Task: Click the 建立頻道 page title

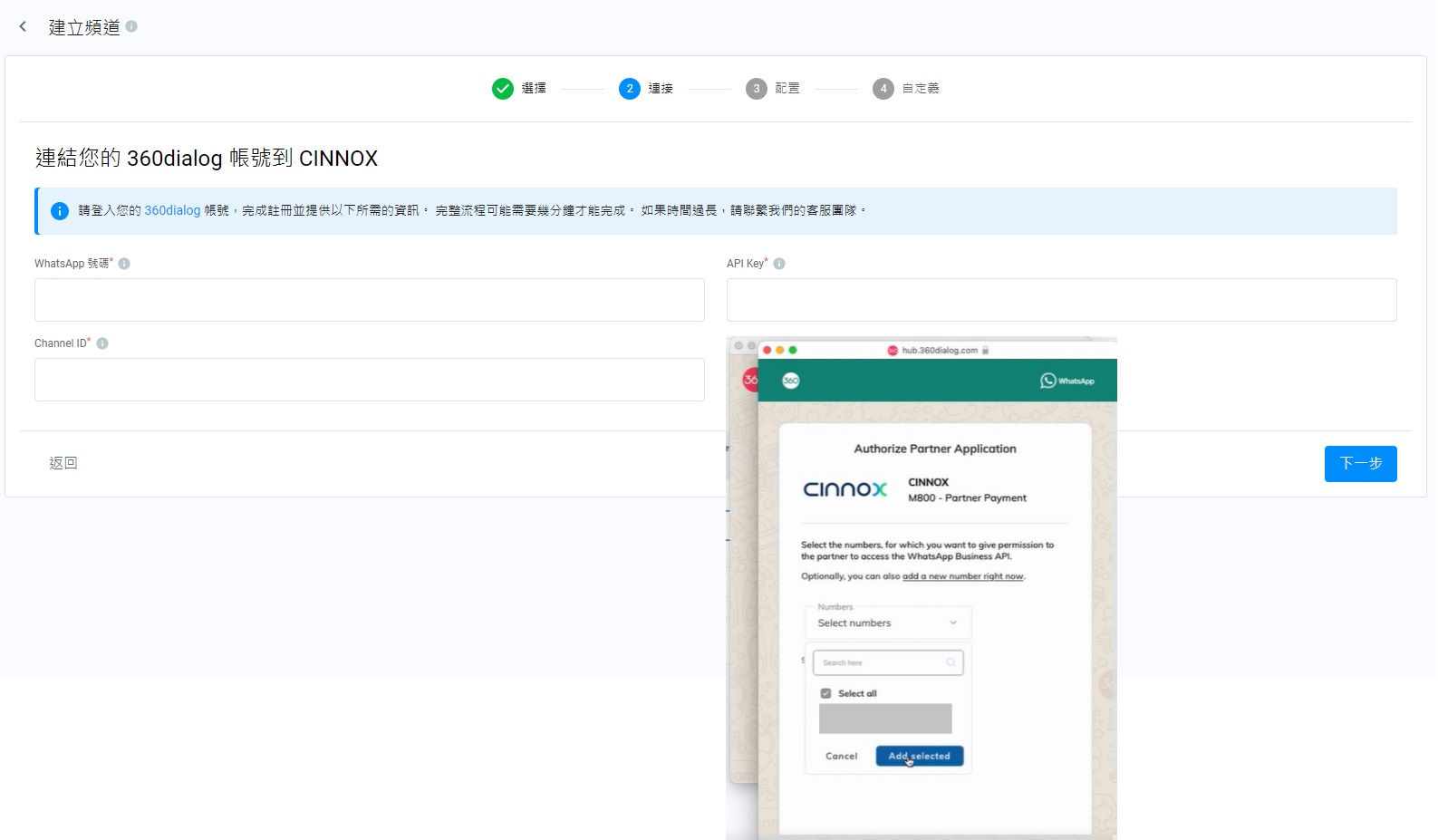Action: (84, 27)
